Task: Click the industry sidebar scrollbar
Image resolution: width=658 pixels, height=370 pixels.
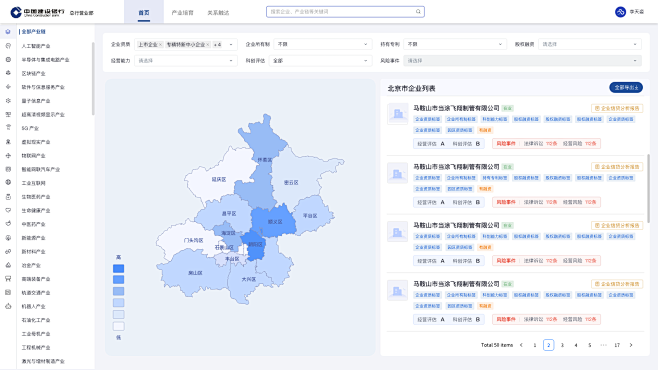Action: pos(93,78)
